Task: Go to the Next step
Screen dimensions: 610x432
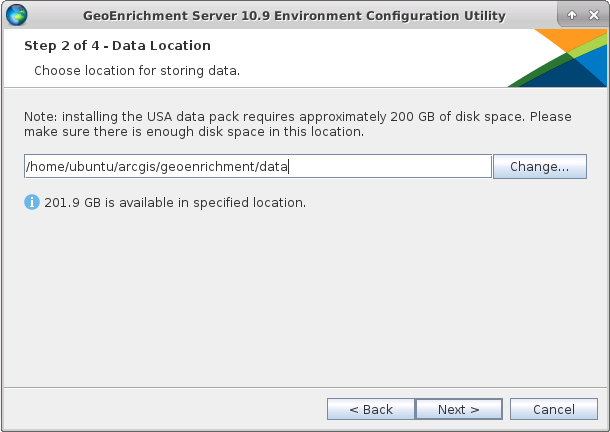Action: [x=458, y=409]
